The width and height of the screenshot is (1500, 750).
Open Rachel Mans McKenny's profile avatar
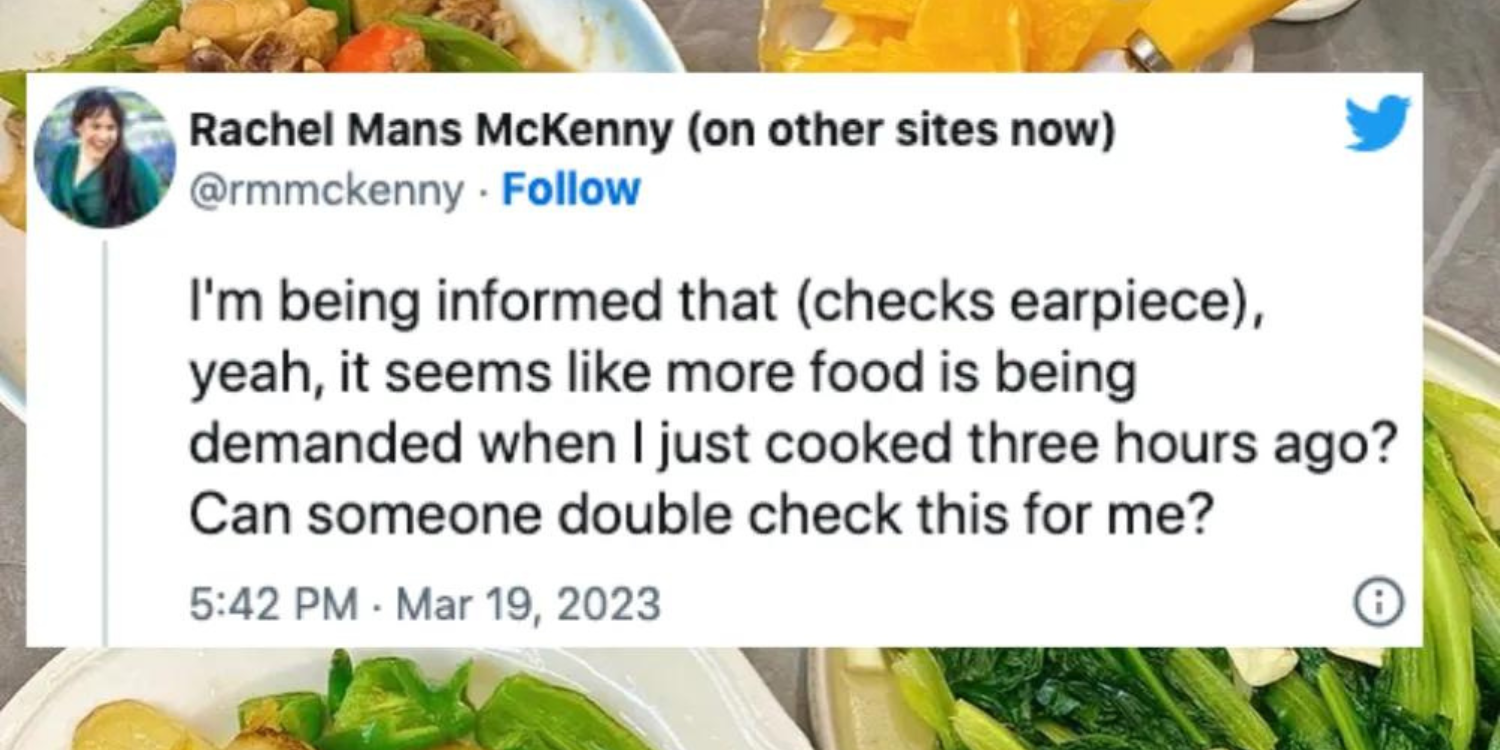pyautogui.click(x=104, y=157)
